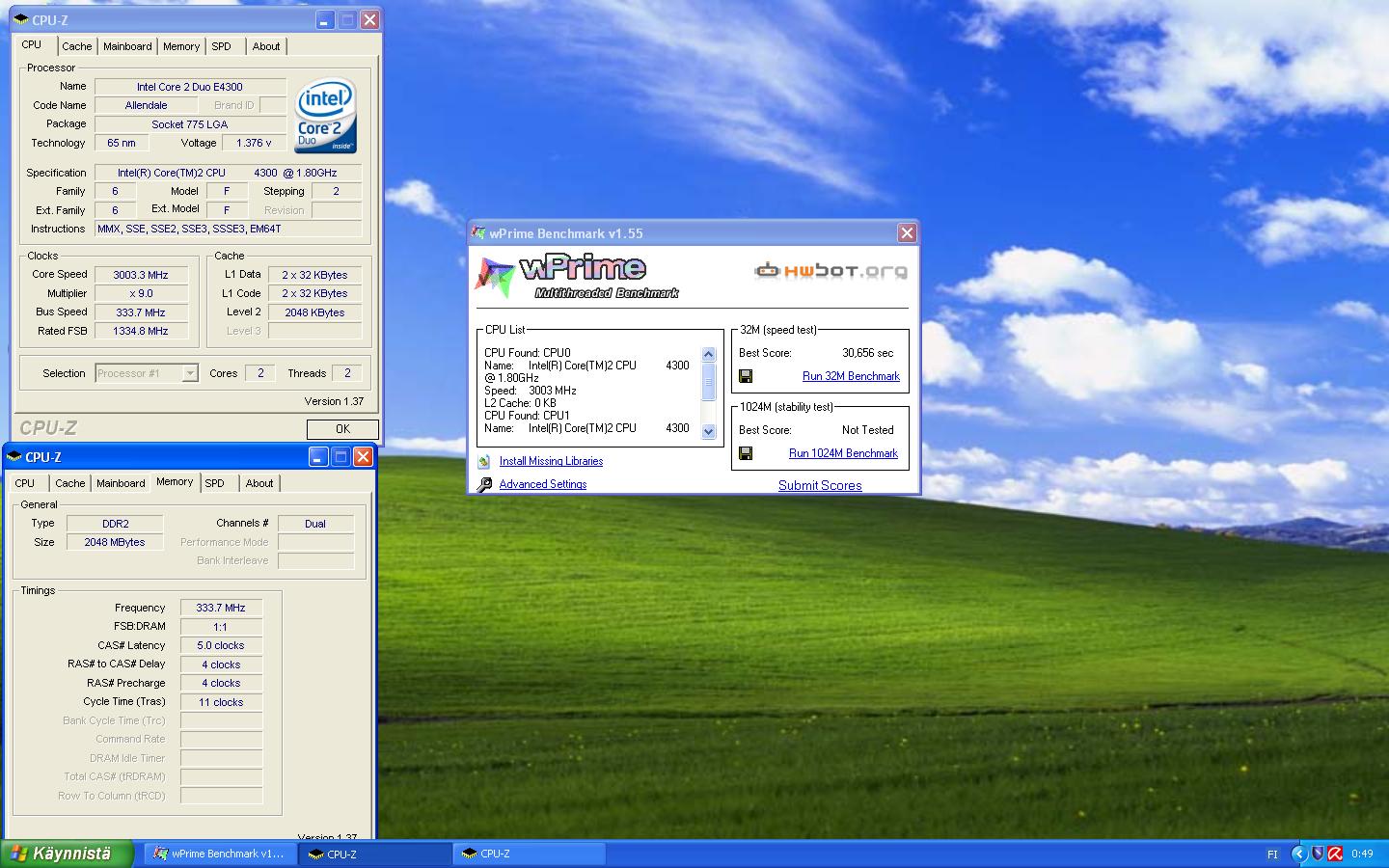
Task: Select the first CPU-Z taskbar button
Action: coord(374,854)
